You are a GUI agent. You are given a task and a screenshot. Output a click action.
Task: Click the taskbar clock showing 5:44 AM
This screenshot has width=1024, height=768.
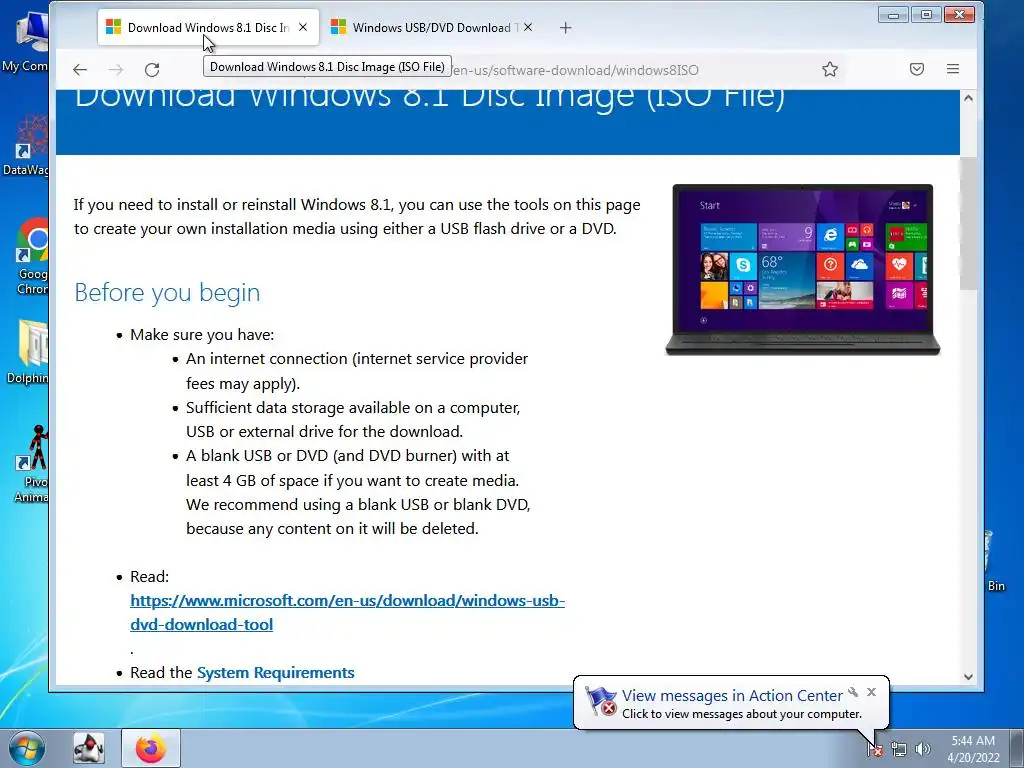pos(973,749)
